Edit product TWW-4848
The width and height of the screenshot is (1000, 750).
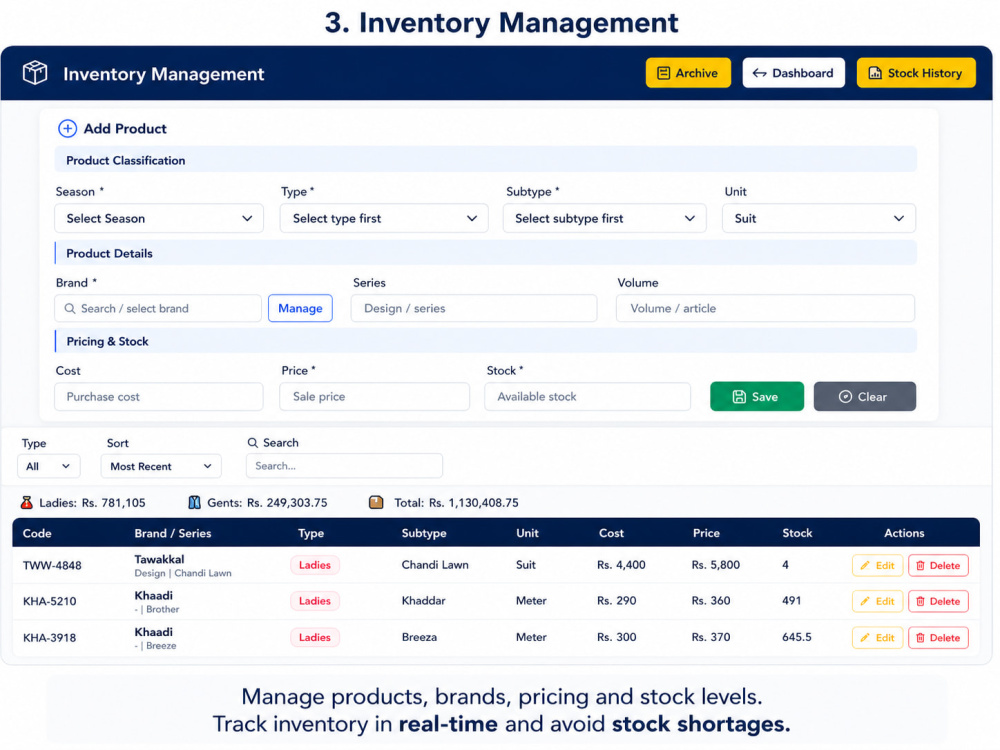[878, 566]
